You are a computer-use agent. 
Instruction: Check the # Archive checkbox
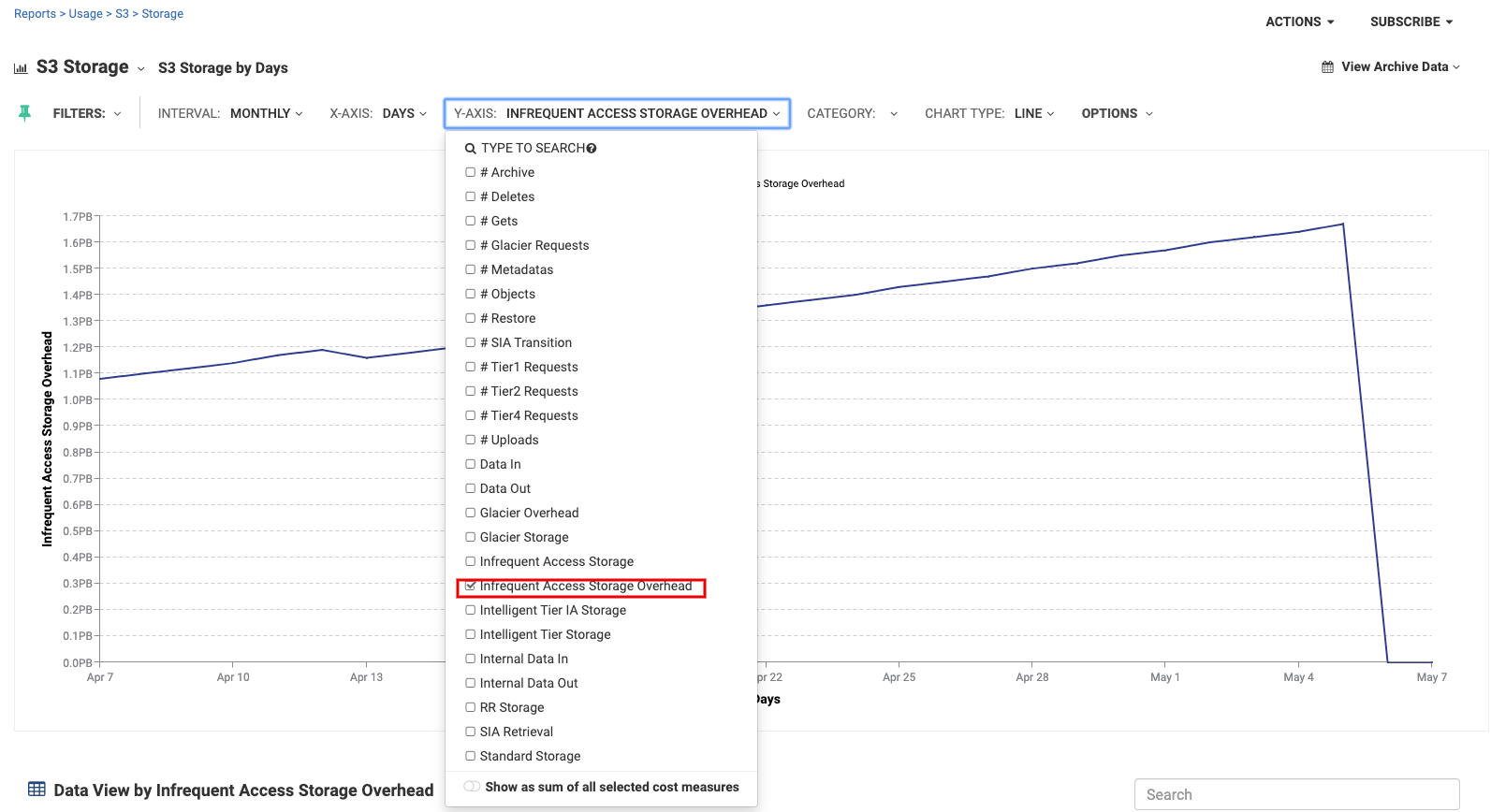pos(471,172)
